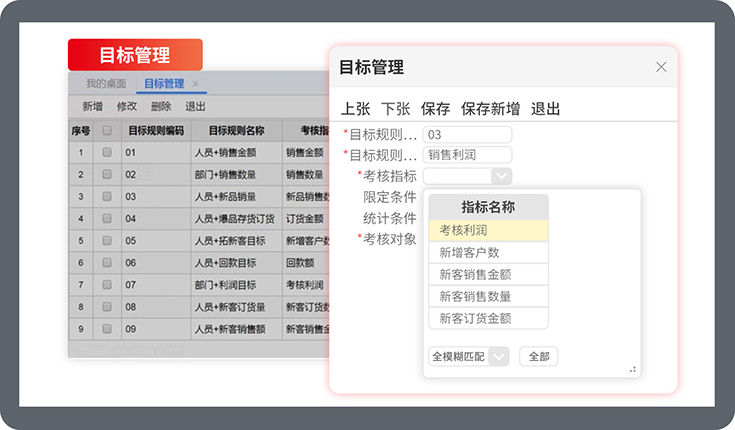The width and height of the screenshot is (735, 430).
Task: Close the 目标管理 tab
Action: (196, 84)
